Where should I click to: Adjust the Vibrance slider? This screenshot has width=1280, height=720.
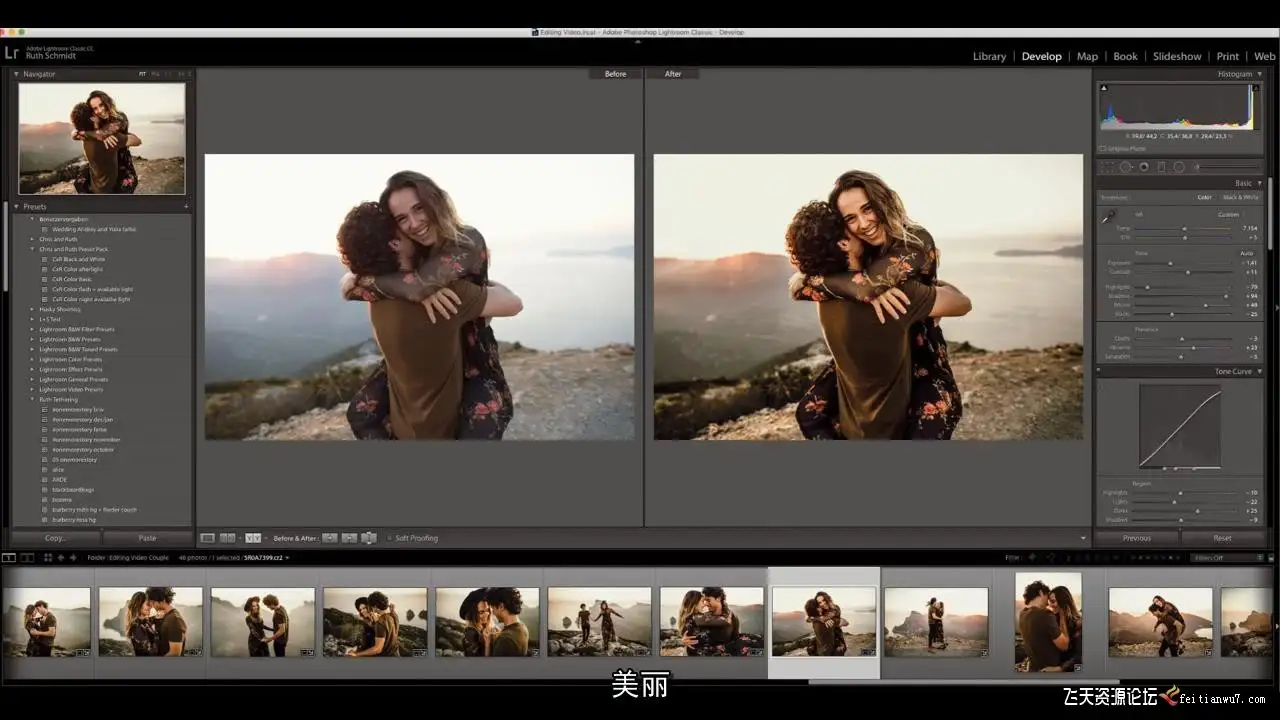click(1184, 347)
